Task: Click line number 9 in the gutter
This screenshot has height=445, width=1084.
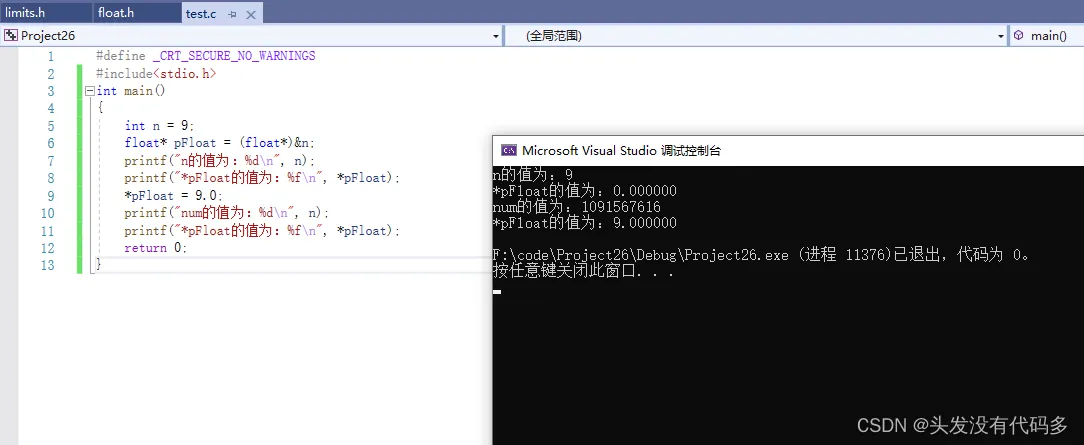Action: [50, 196]
